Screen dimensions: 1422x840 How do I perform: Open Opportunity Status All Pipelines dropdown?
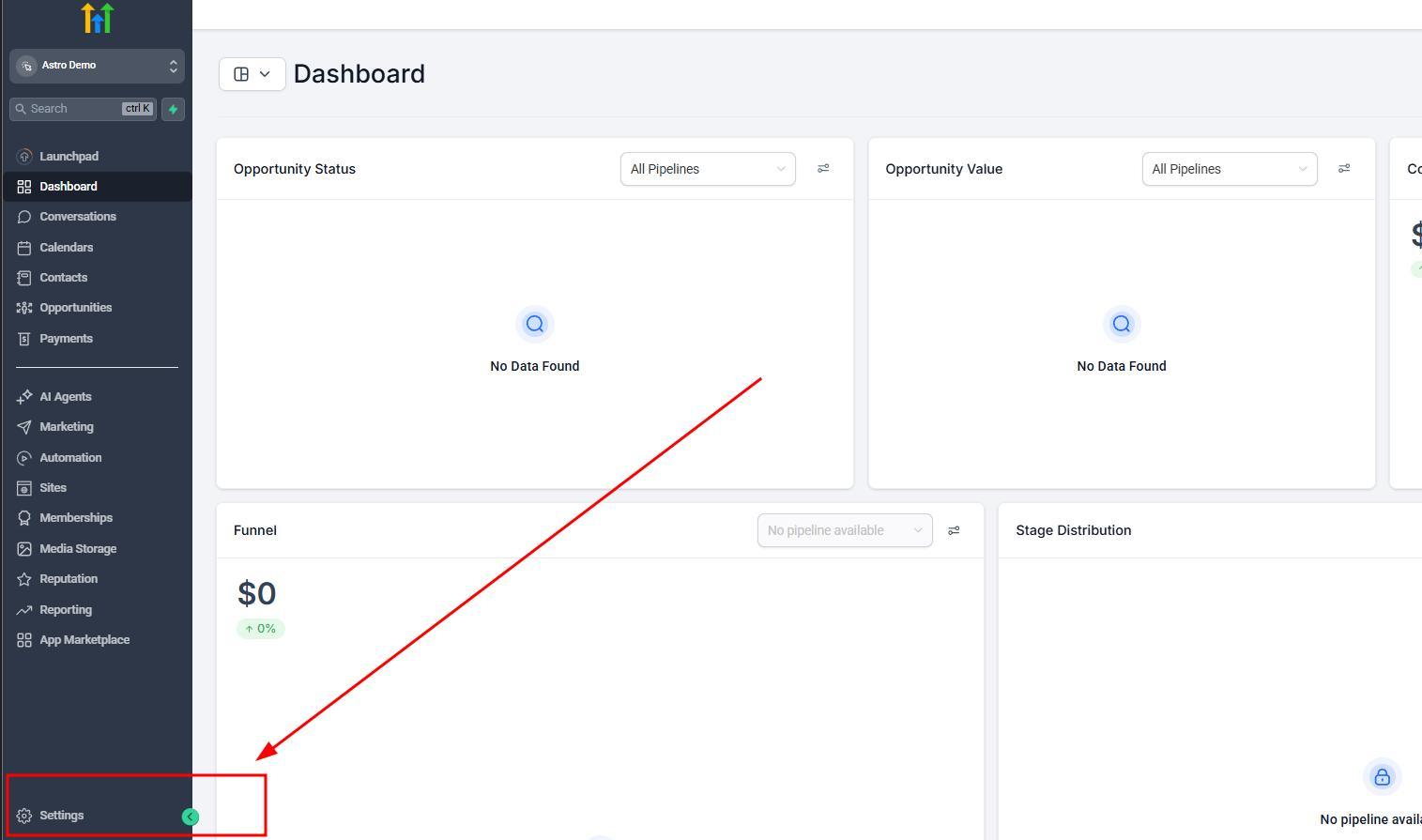click(x=707, y=169)
